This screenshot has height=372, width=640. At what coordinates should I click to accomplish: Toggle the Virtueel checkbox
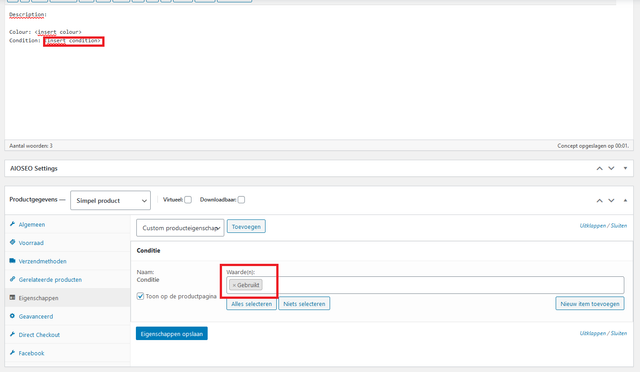coord(188,200)
